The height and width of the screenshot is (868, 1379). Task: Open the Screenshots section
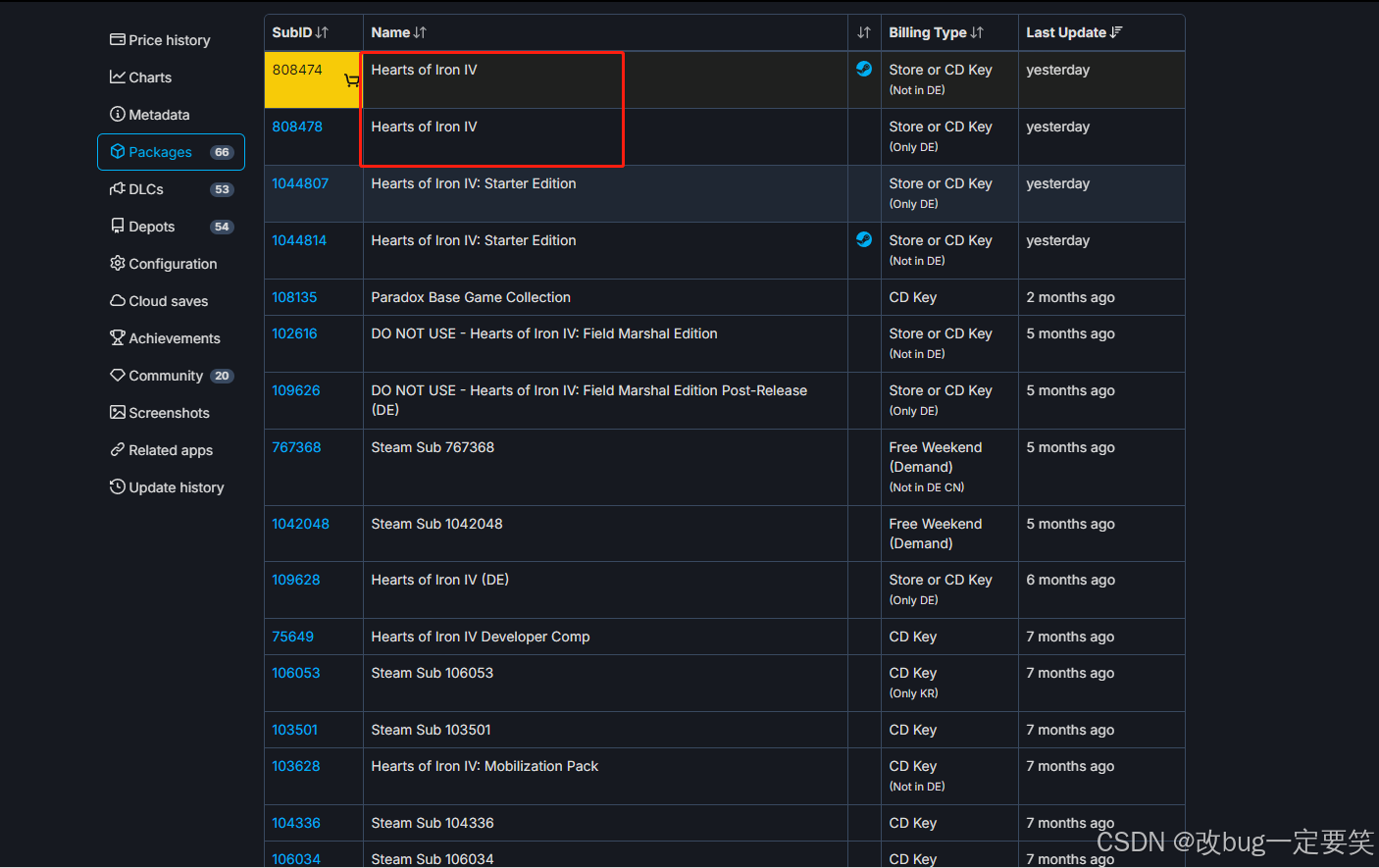pyautogui.click(x=160, y=413)
